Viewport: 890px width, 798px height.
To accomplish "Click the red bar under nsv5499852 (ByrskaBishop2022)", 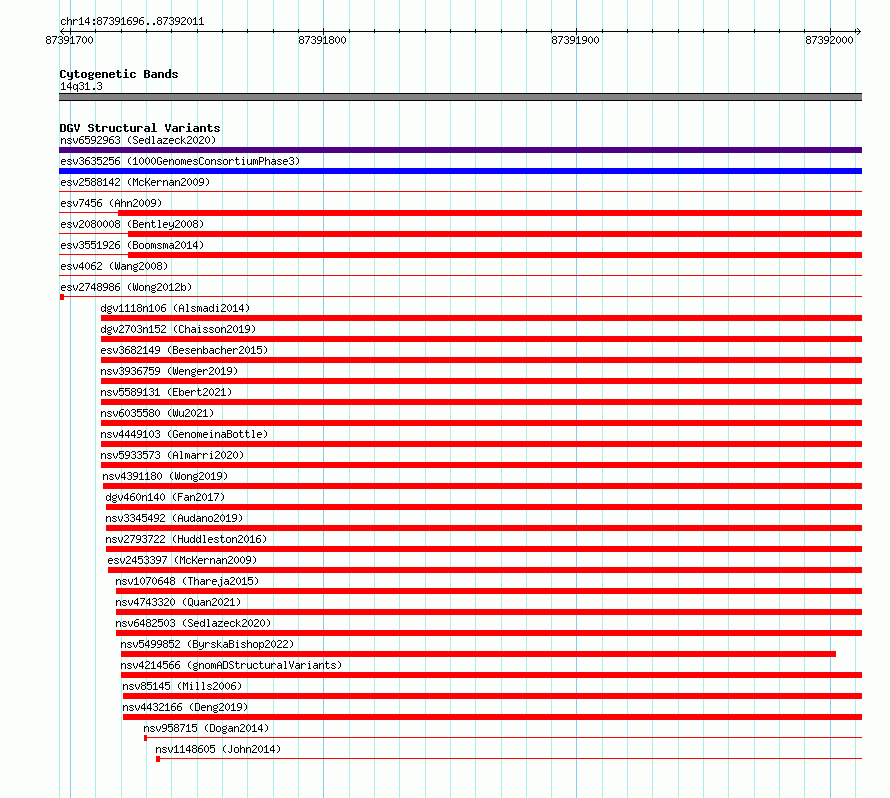I will pyautogui.click(x=478, y=654).
